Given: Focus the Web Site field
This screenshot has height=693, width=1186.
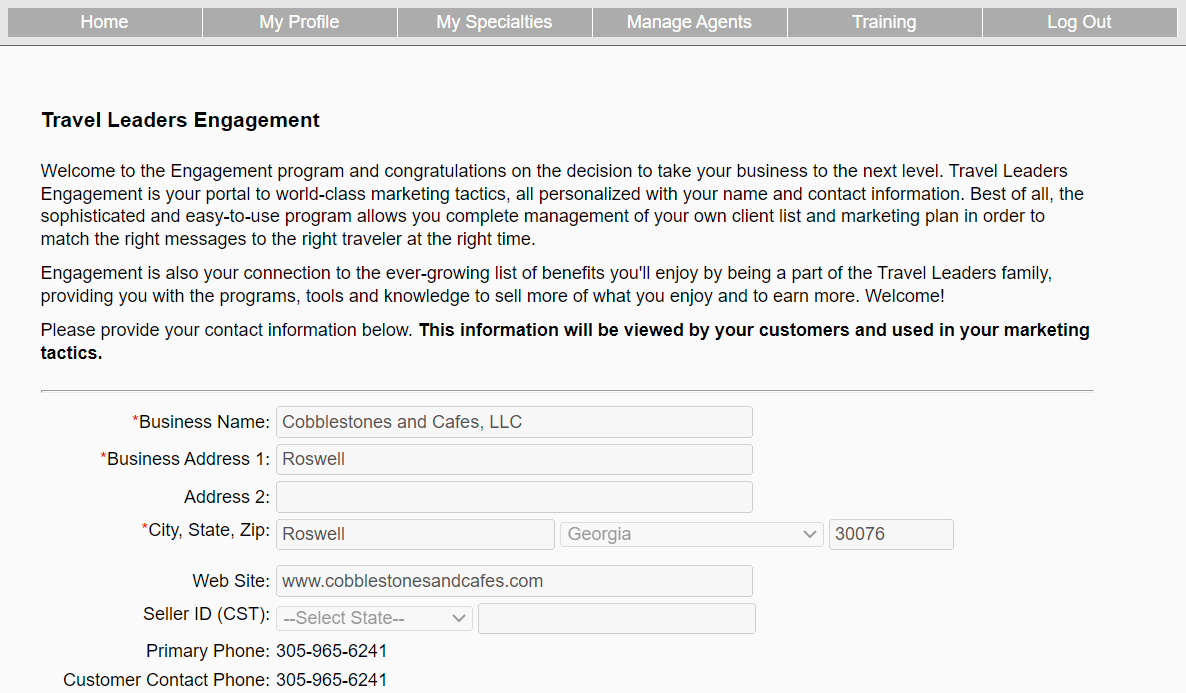Looking at the screenshot, I should [514, 581].
